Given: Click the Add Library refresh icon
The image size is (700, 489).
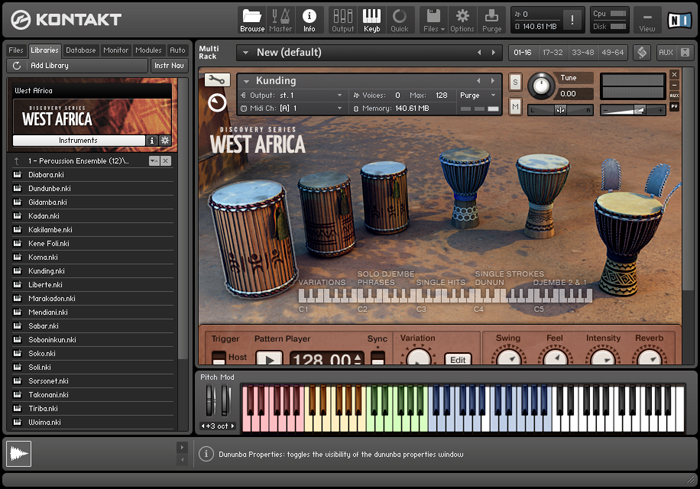Looking at the screenshot, I should (x=16, y=65).
